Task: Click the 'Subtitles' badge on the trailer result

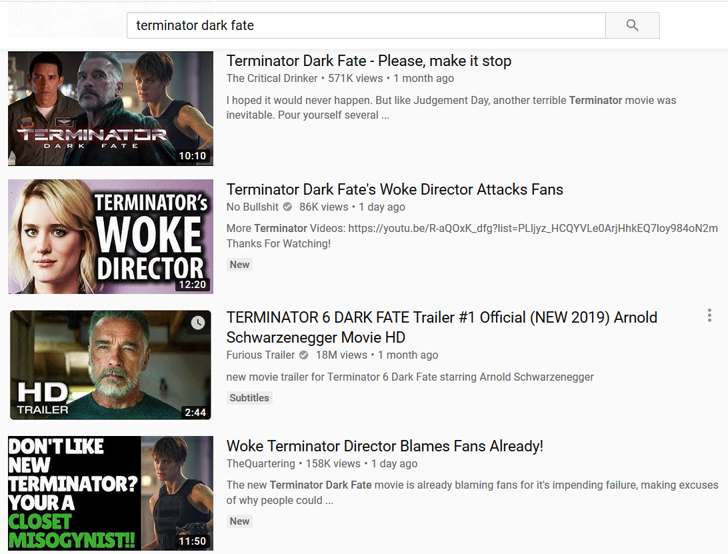Action: point(249,398)
